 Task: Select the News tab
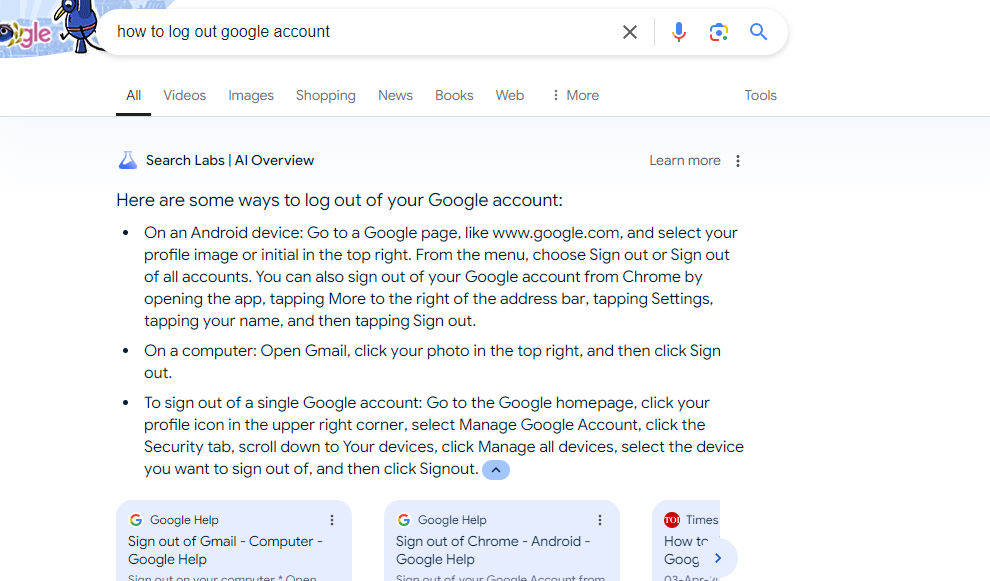click(x=395, y=95)
